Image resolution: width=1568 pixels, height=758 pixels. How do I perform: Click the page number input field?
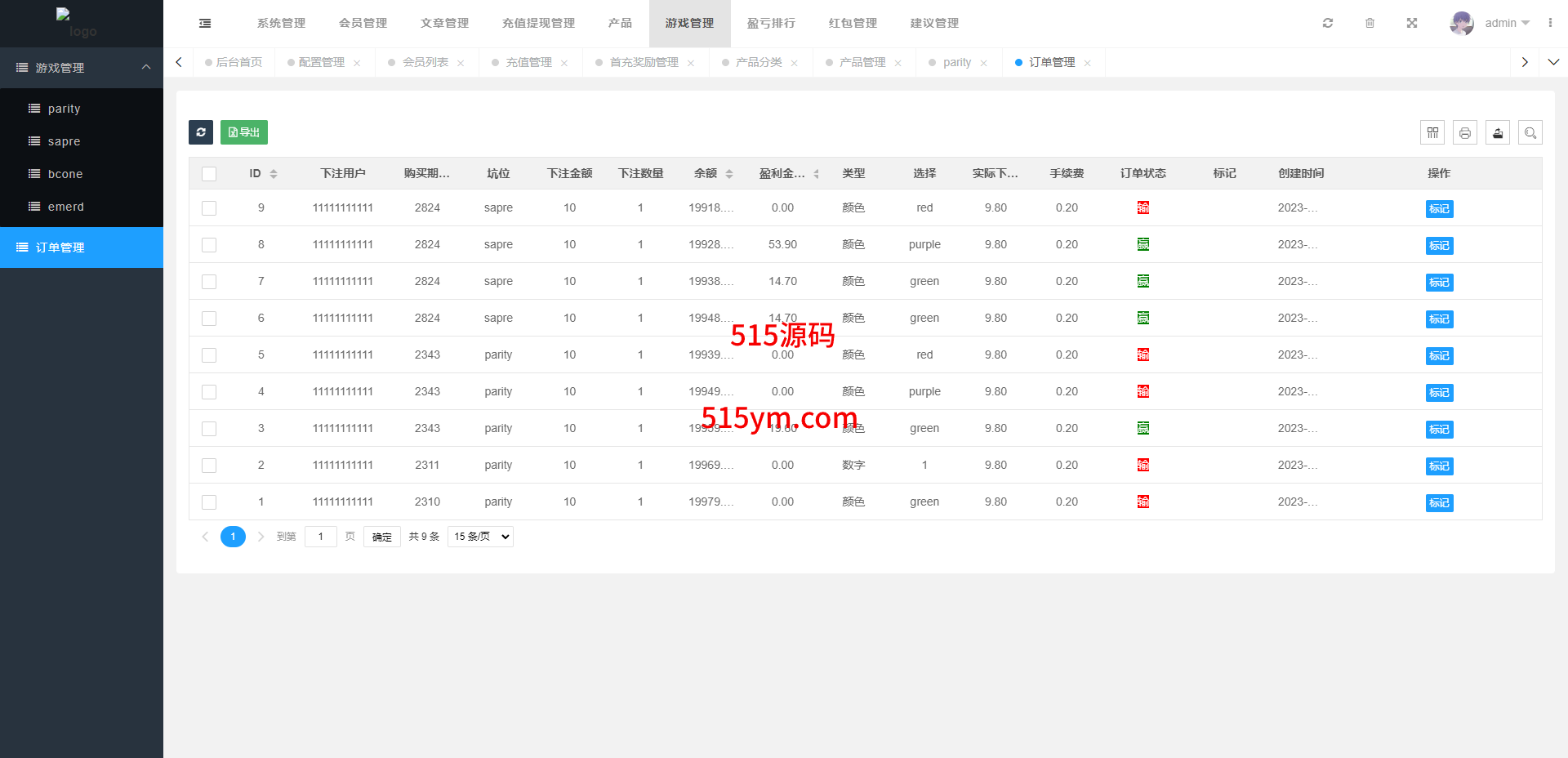[321, 537]
